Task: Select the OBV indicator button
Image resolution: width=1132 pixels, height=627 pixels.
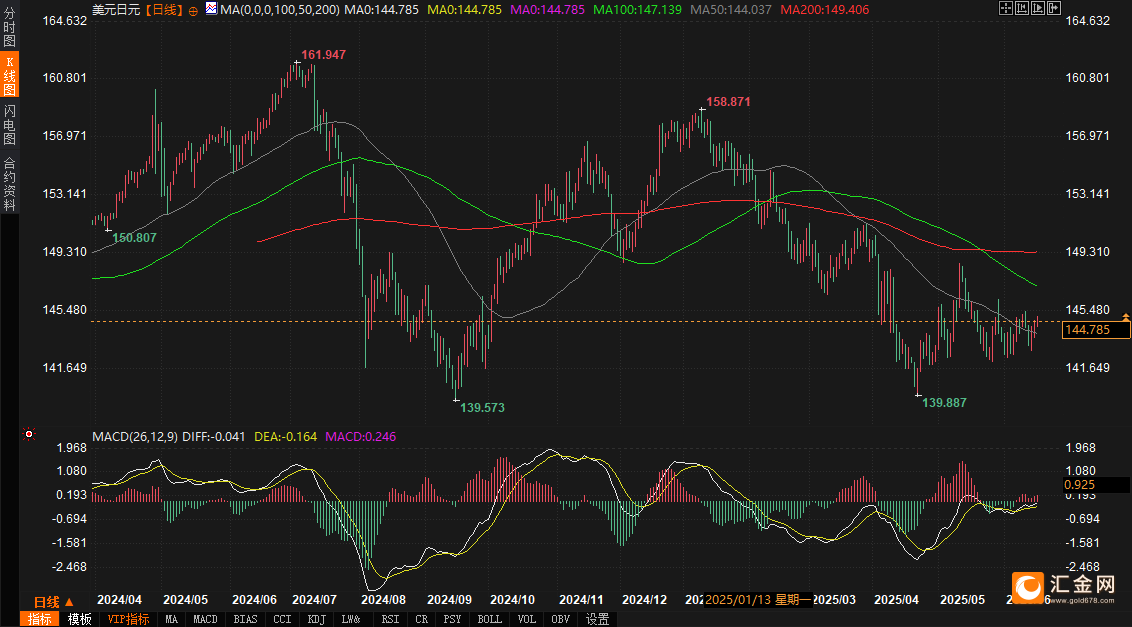Action: [x=560, y=619]
